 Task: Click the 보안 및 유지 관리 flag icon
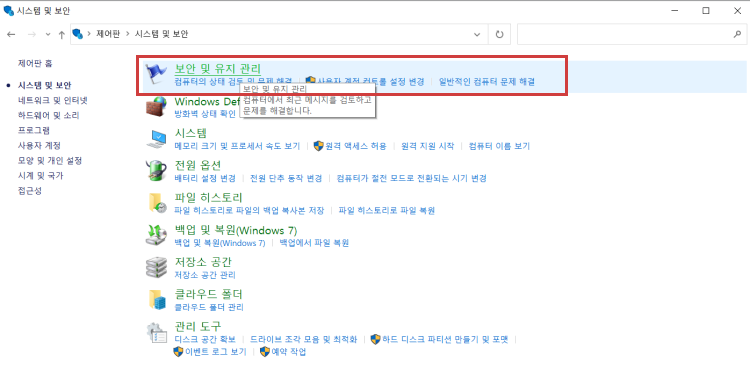156,74
